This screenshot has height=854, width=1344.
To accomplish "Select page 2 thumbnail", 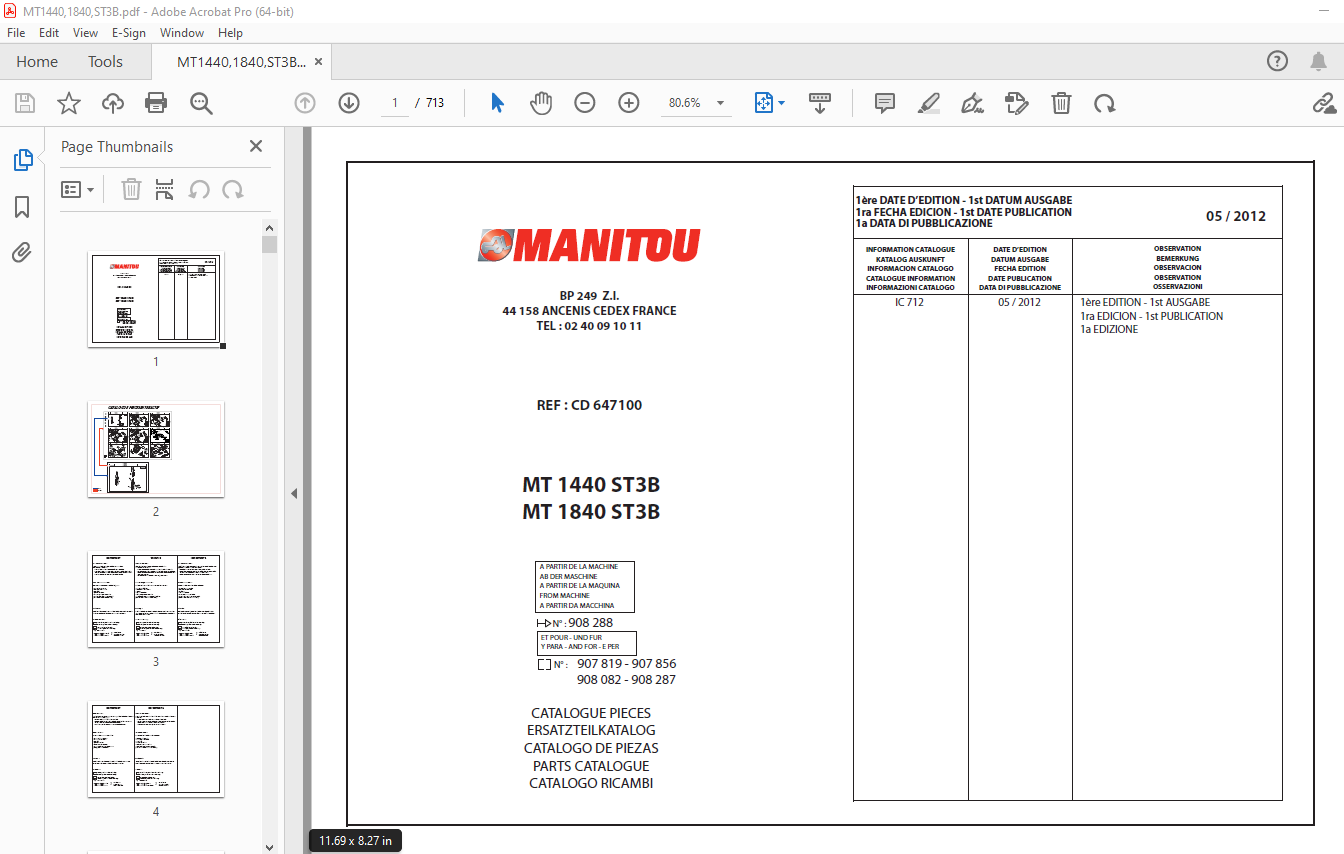I will coord(156,450).
